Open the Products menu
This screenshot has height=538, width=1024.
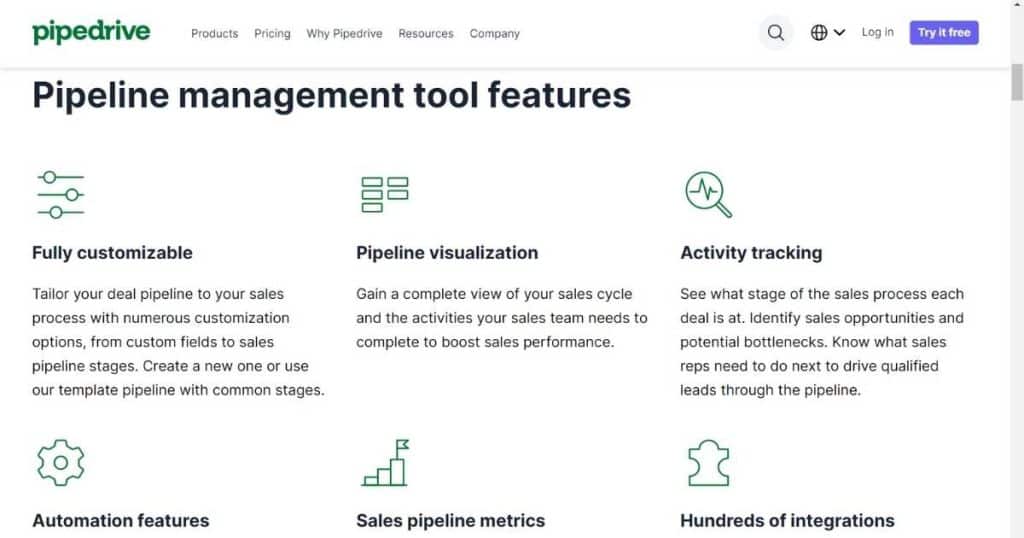[x=214, y=33]
